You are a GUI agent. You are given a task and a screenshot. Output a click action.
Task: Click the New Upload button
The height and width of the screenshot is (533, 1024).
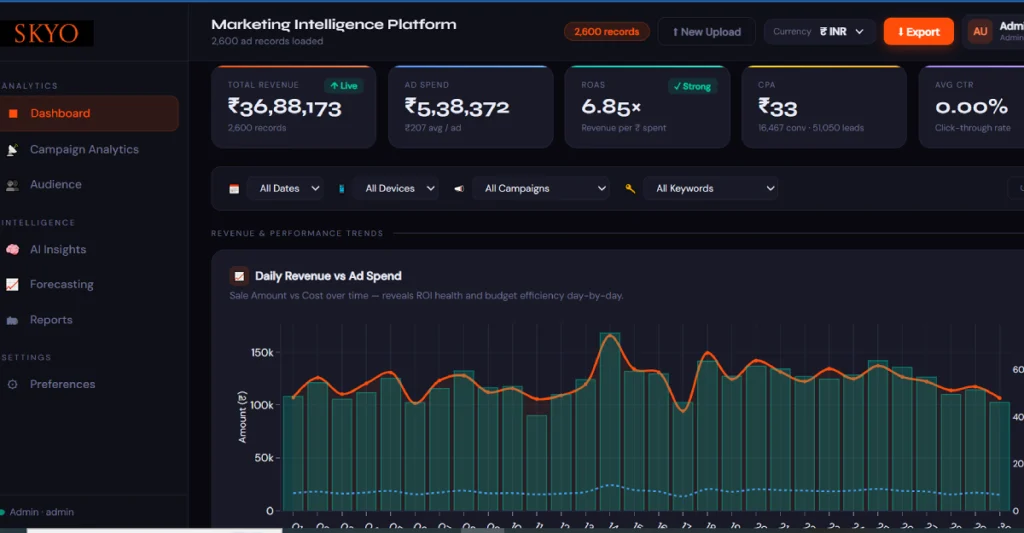coord(707,31)
